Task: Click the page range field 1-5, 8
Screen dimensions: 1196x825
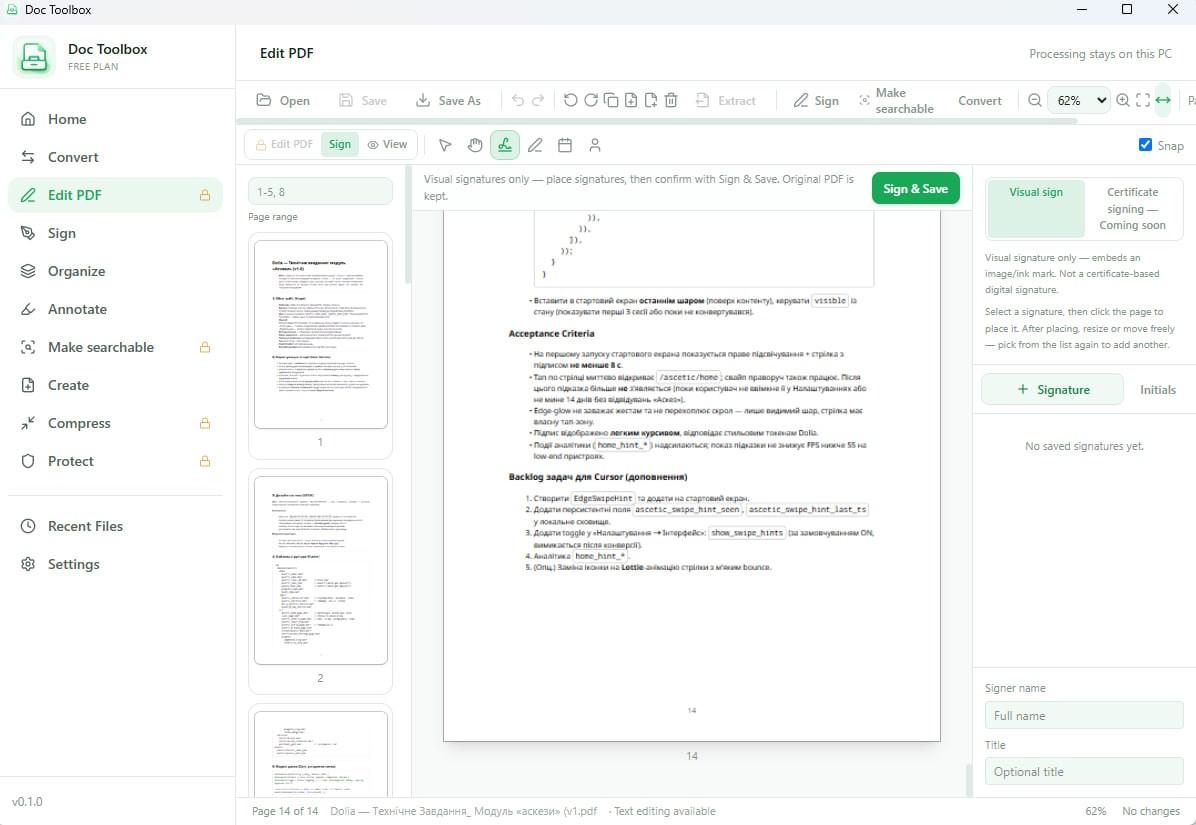Action: tap(320, 192)
